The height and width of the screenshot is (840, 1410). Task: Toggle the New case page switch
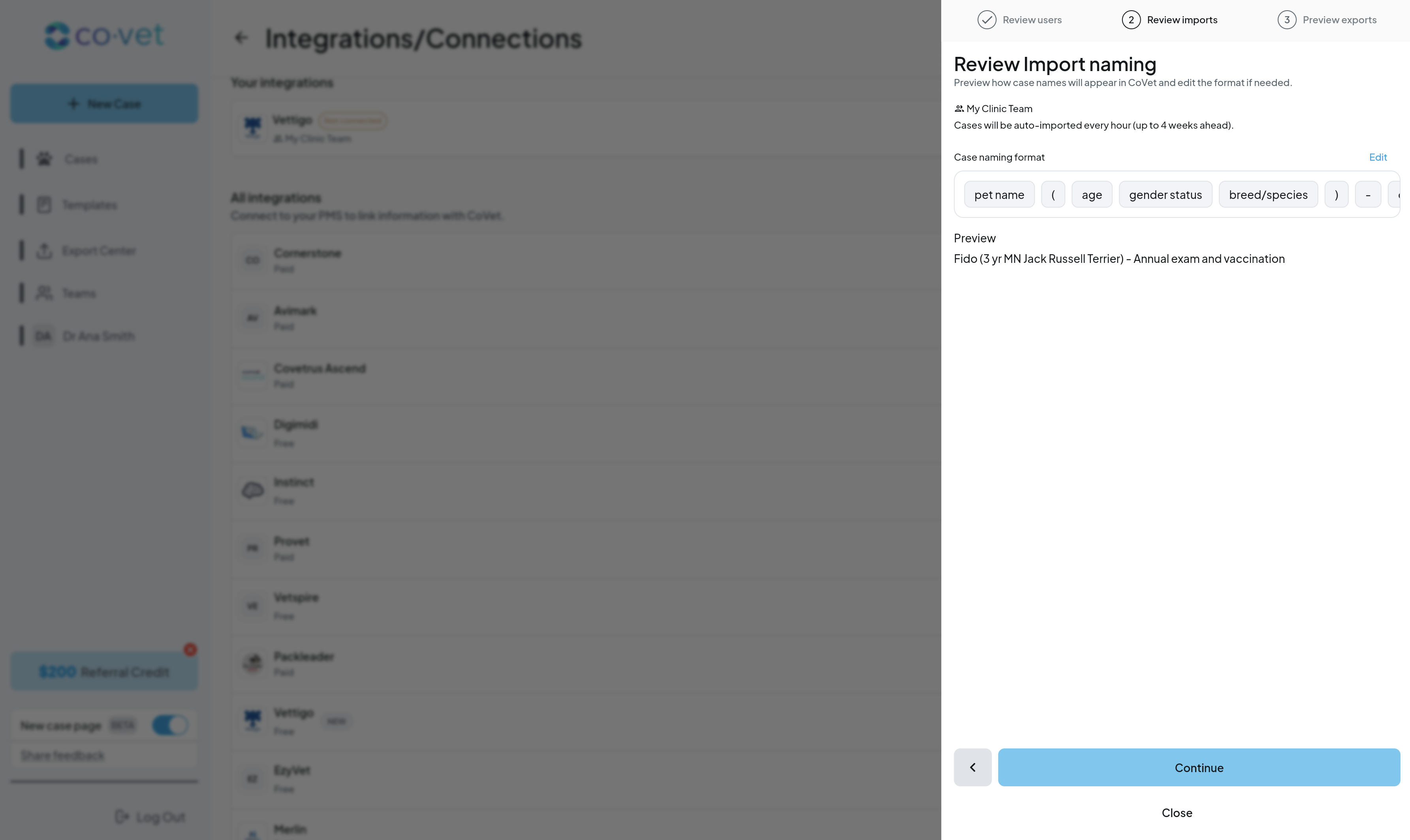(170, 725)
